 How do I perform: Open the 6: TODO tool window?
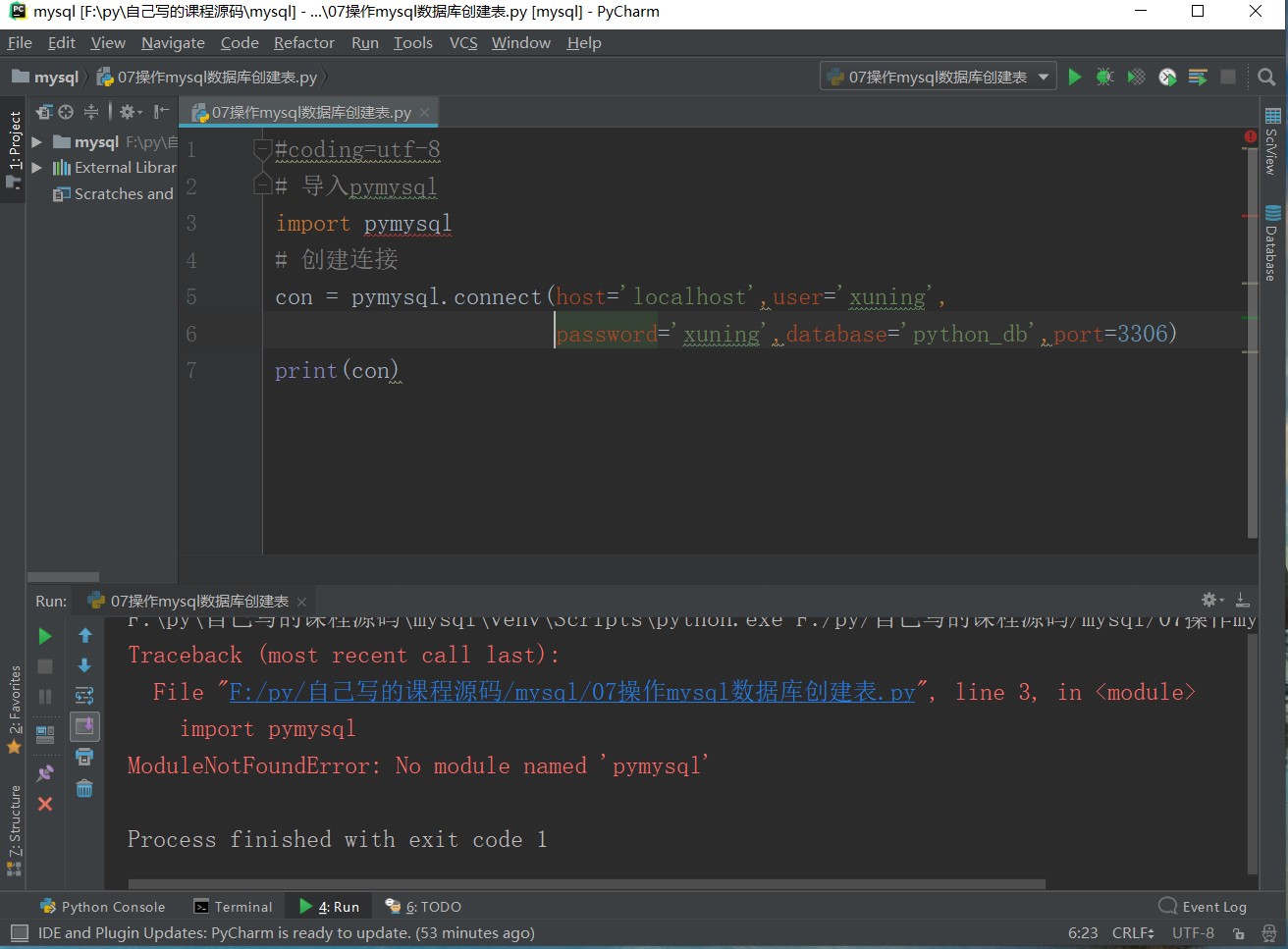pyautogui.click(x=423, y=907)
